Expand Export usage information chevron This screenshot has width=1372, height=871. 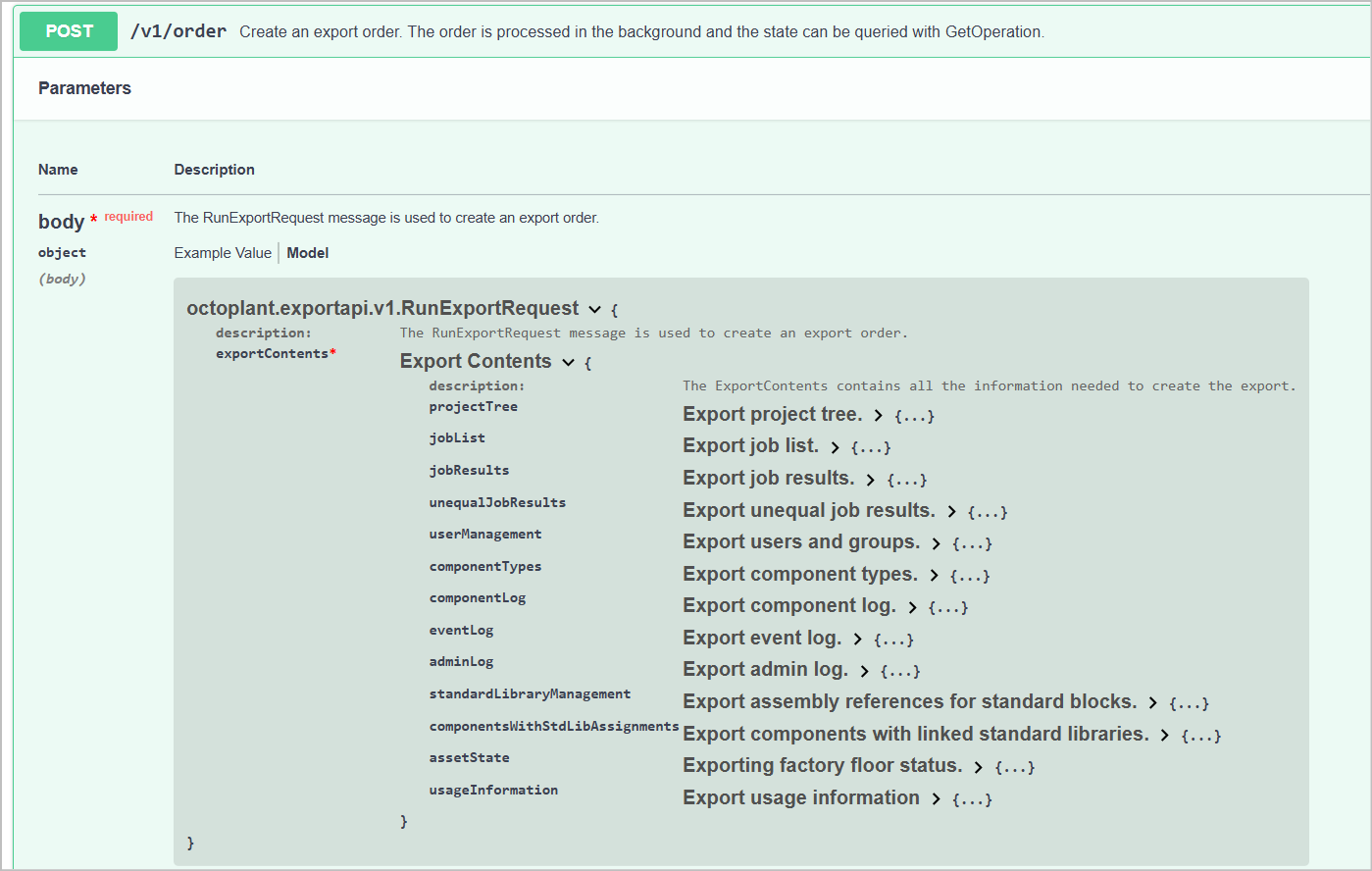[x=936, y=799]
